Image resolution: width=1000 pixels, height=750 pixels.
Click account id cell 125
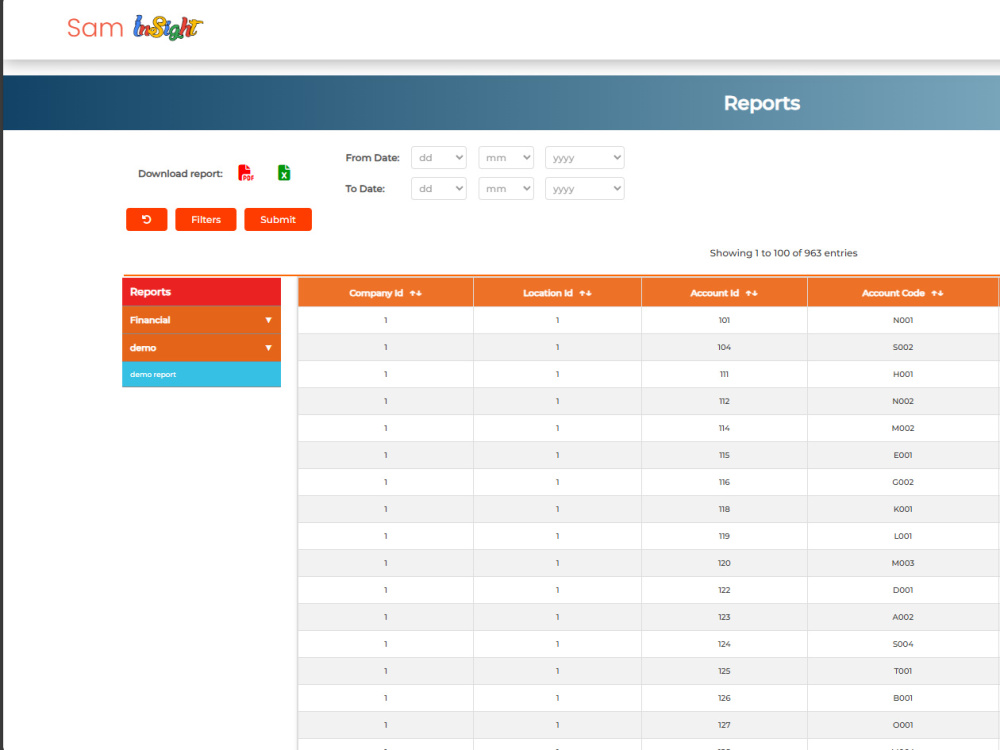pyautogui.click(x=724, y=671)
